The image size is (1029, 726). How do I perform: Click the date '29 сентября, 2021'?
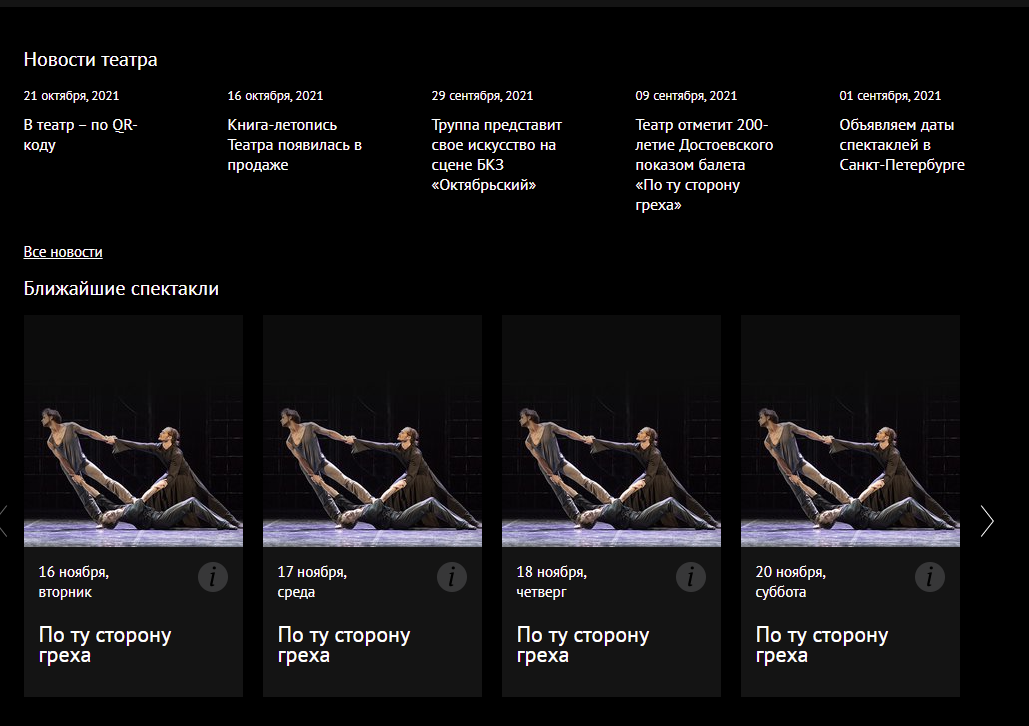(x=482, y=96)
